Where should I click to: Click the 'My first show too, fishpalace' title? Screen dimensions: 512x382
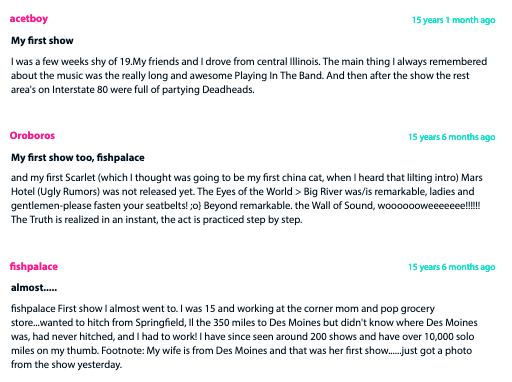pos(78,157)
